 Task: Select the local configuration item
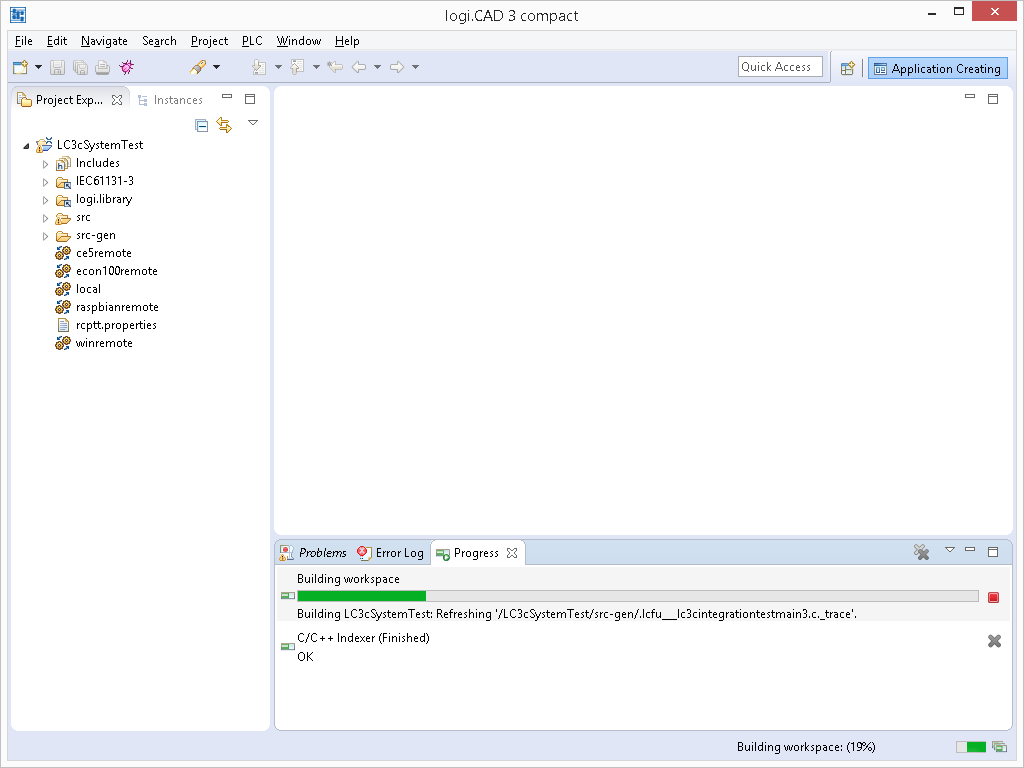tap(88, 289)
